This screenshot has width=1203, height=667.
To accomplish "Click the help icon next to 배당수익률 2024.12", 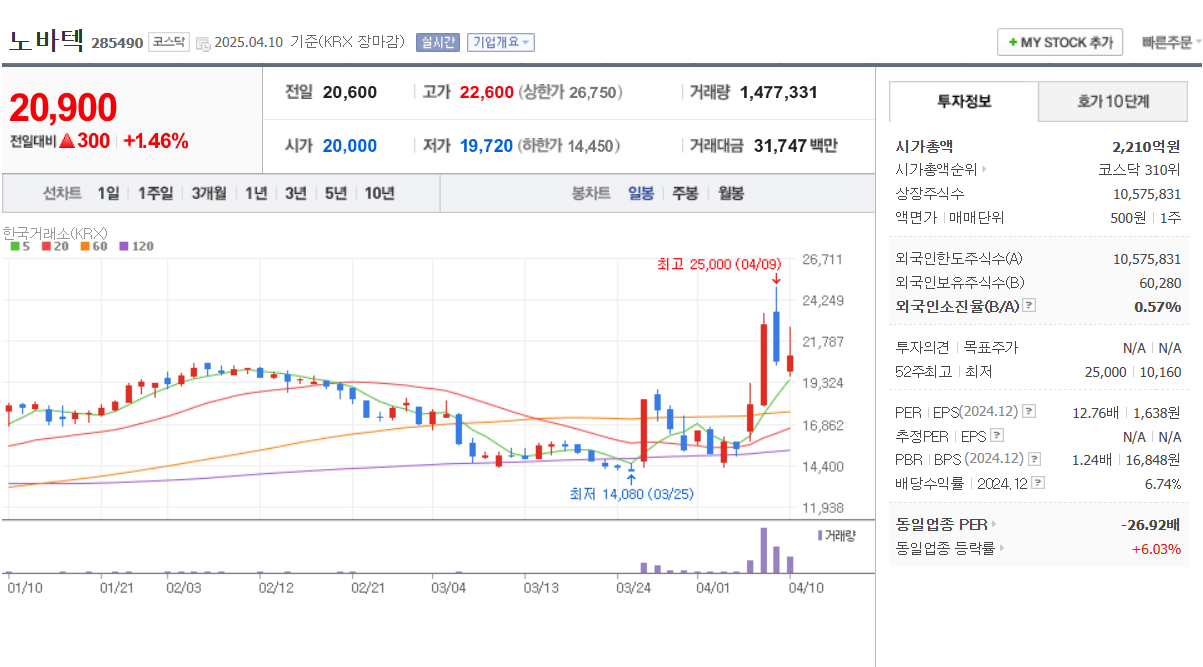I will pos(1039,483).
